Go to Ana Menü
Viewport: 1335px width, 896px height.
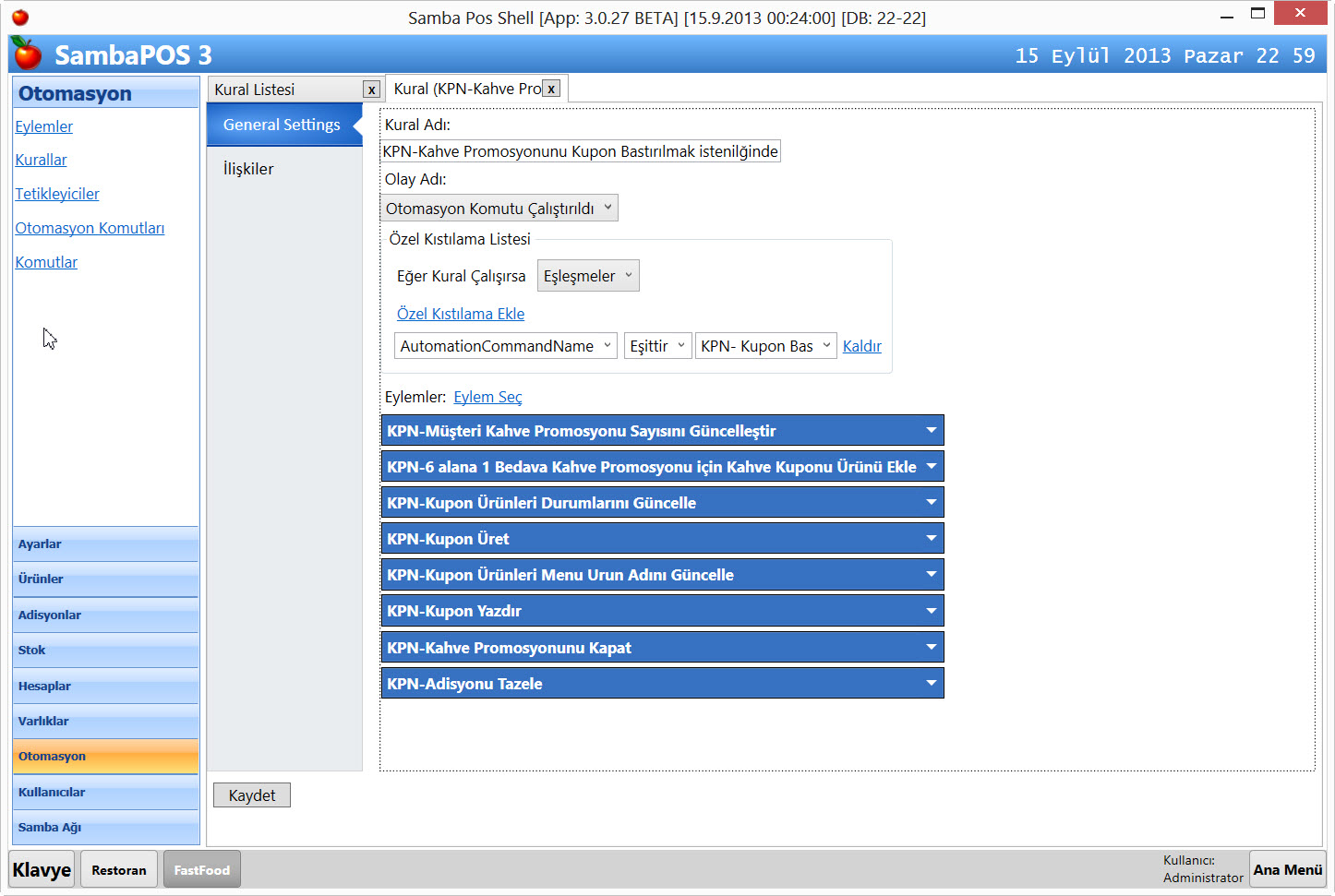[1287, 869]
